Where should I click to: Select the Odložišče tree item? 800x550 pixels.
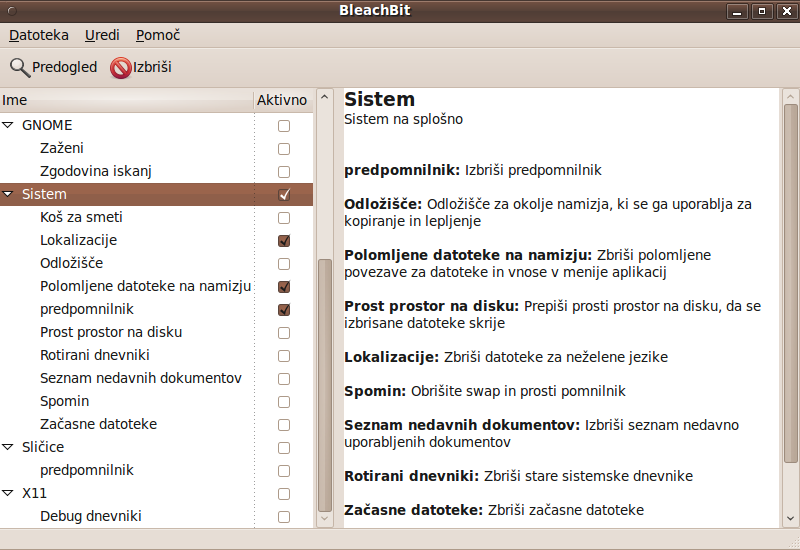(x=71, y=263)
